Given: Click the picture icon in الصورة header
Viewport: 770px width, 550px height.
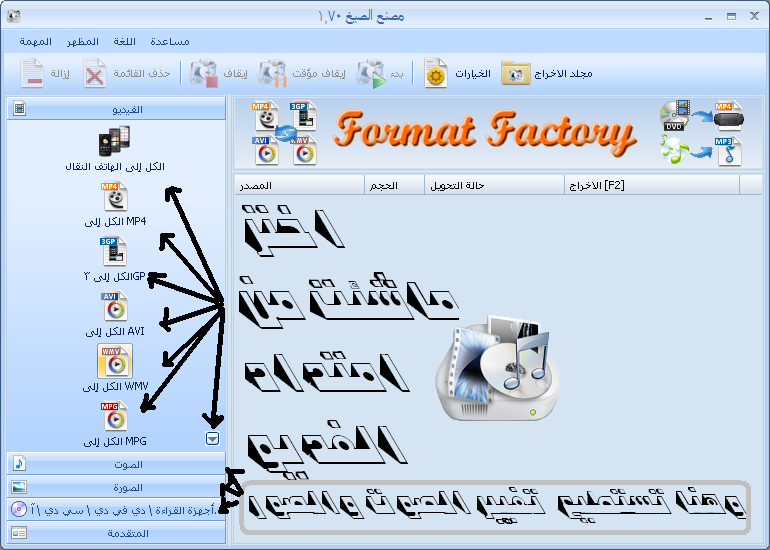Looking at the screenshot, I should [19, 487].
